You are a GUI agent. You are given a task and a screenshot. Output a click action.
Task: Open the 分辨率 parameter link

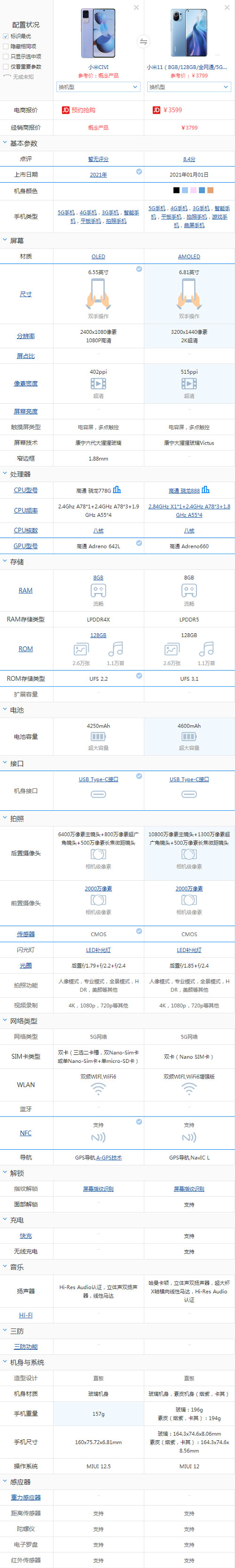[x=25, y=336]
